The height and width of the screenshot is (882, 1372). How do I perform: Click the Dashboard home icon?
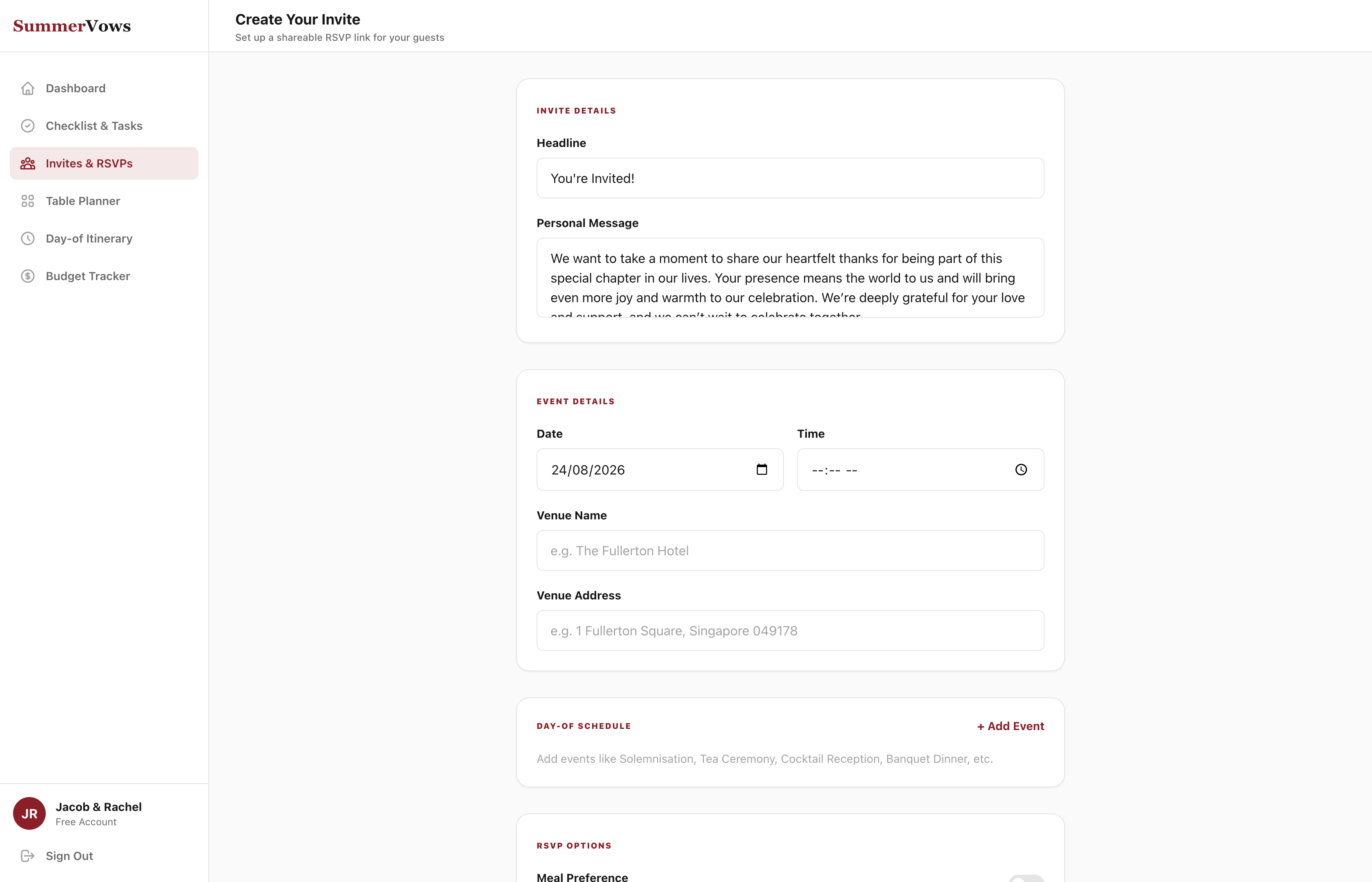click(x=27, y=88)
